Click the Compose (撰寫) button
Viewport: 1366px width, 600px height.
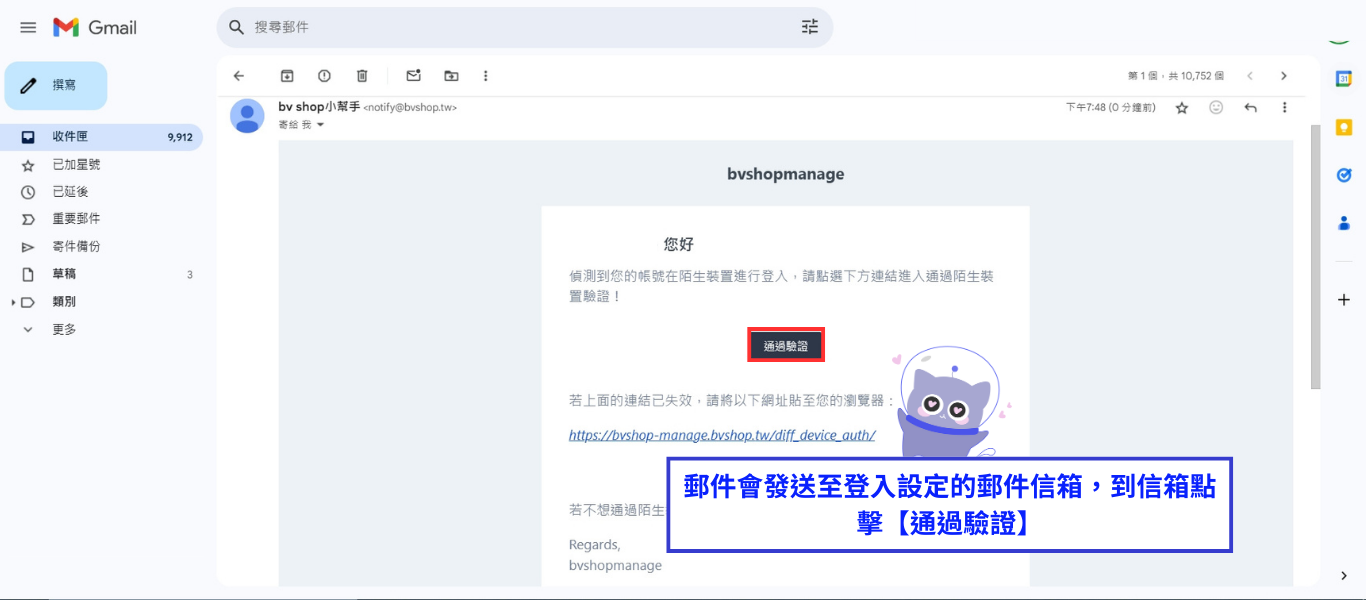pos(56,86)
